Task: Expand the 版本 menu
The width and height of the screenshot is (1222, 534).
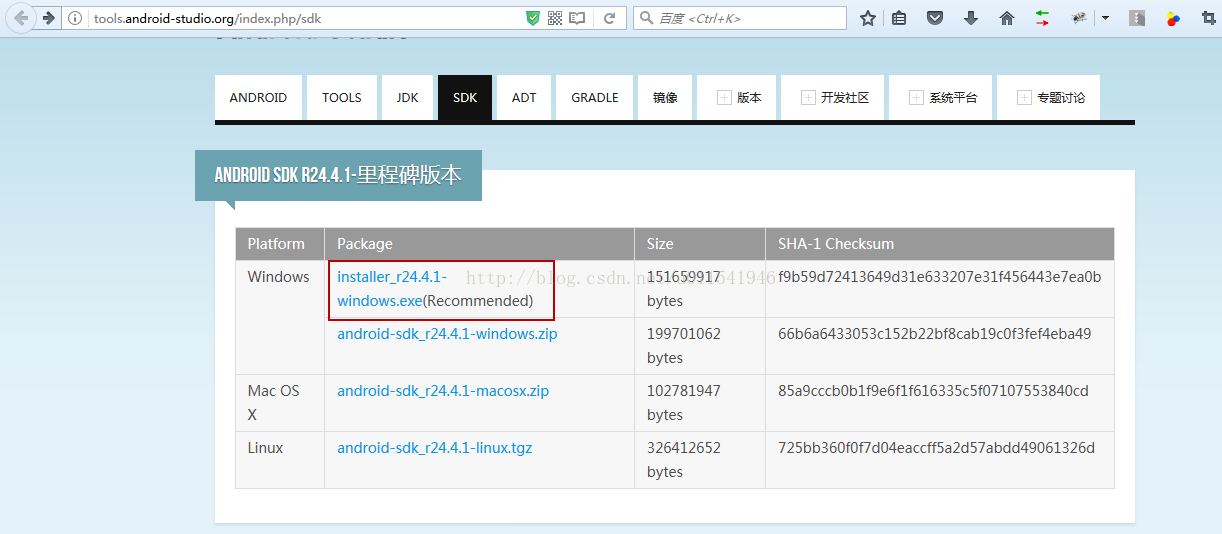Action: pos(737,98)
